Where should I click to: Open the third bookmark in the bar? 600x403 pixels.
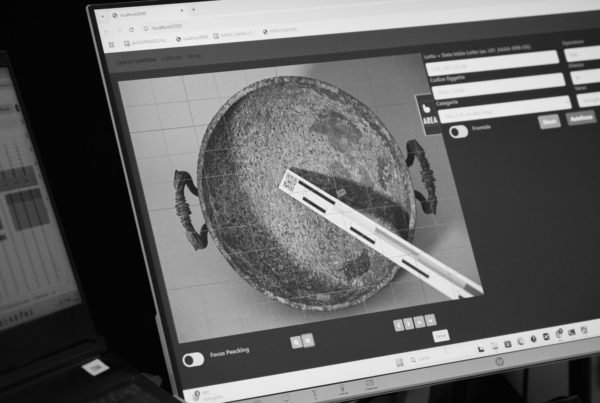[x=234, y=34]
